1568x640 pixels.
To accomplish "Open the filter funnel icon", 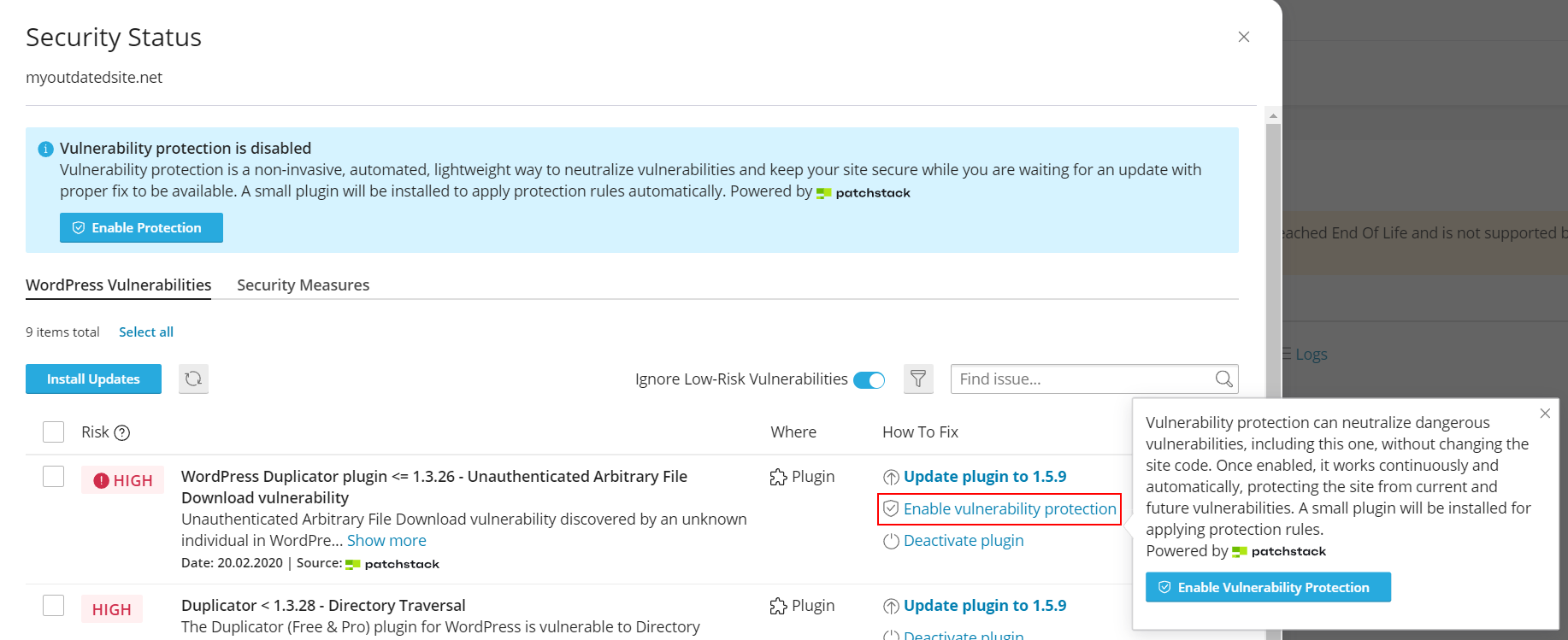I will [918, 379].
